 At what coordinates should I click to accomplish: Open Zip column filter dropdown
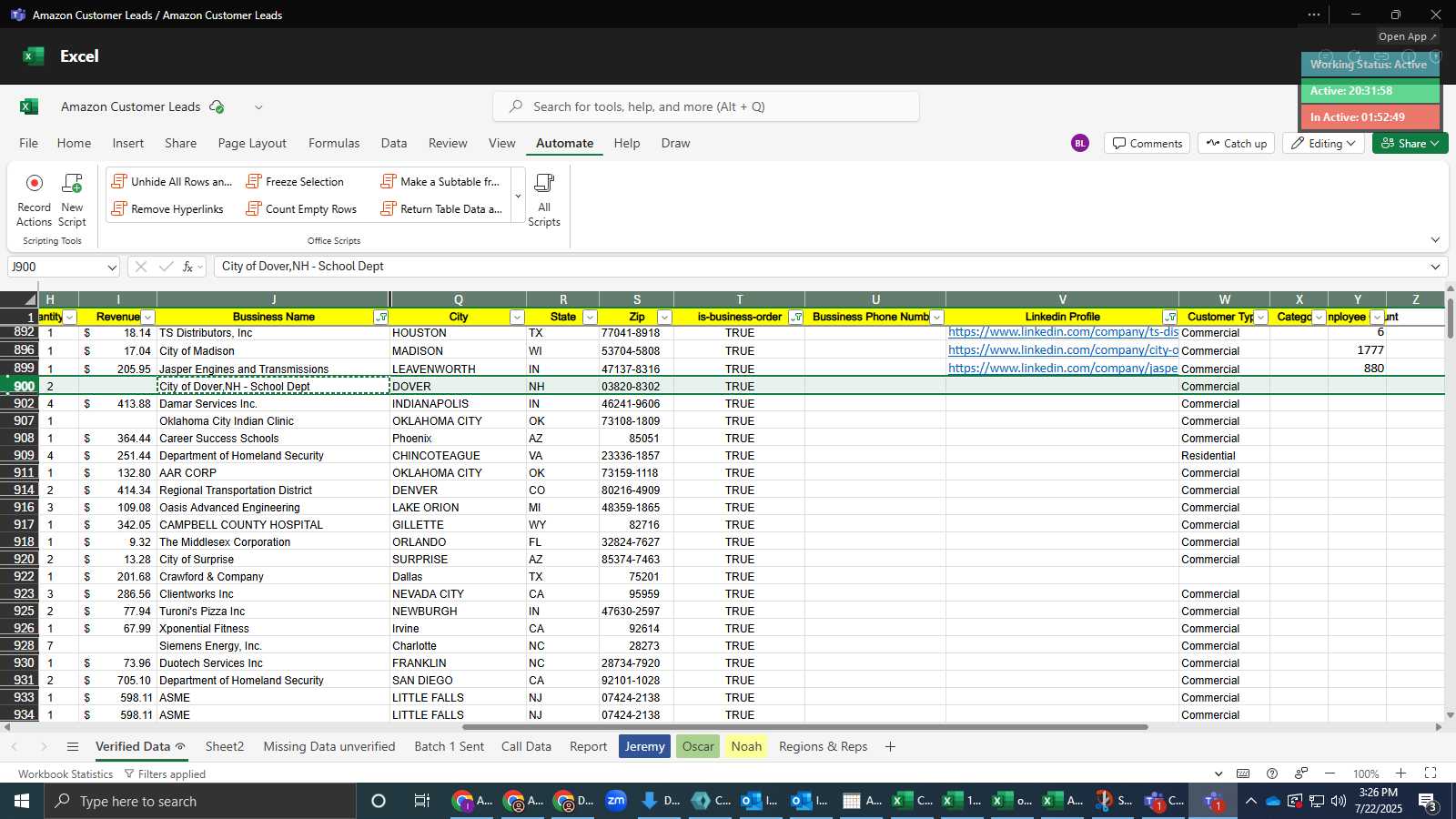(x=664, y=318)
